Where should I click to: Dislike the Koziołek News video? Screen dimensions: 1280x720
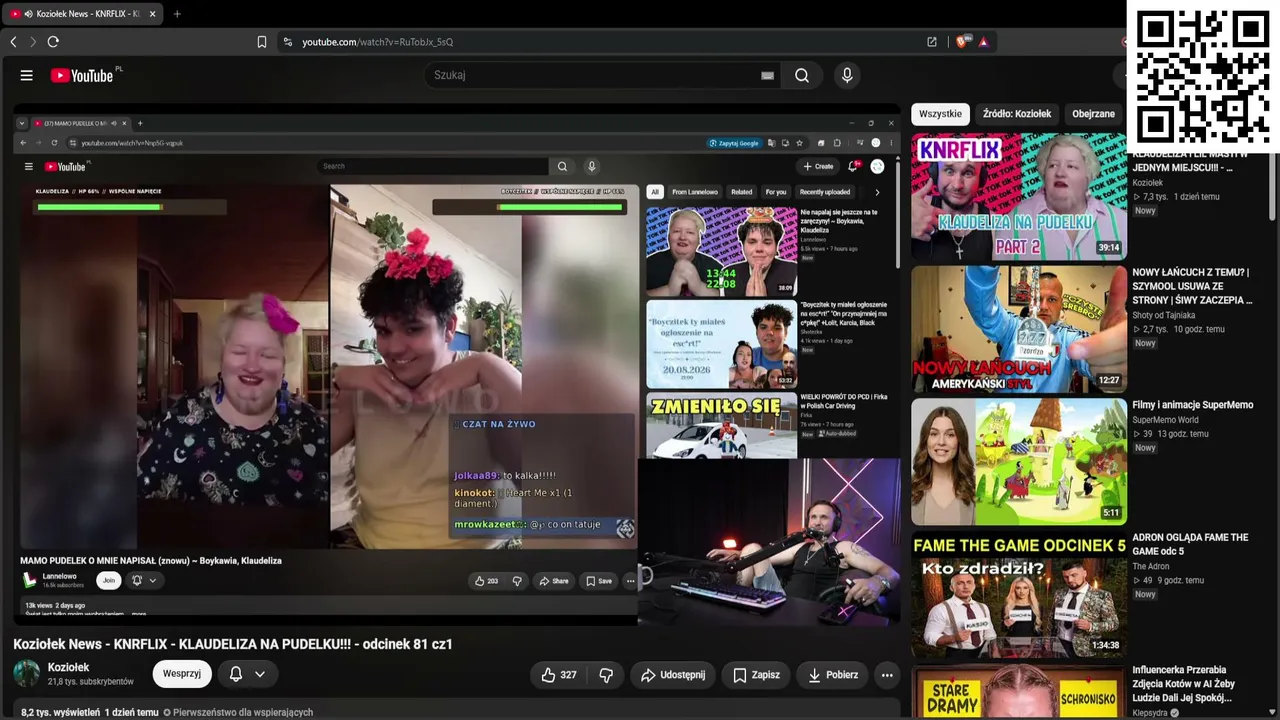pos(606,675)
